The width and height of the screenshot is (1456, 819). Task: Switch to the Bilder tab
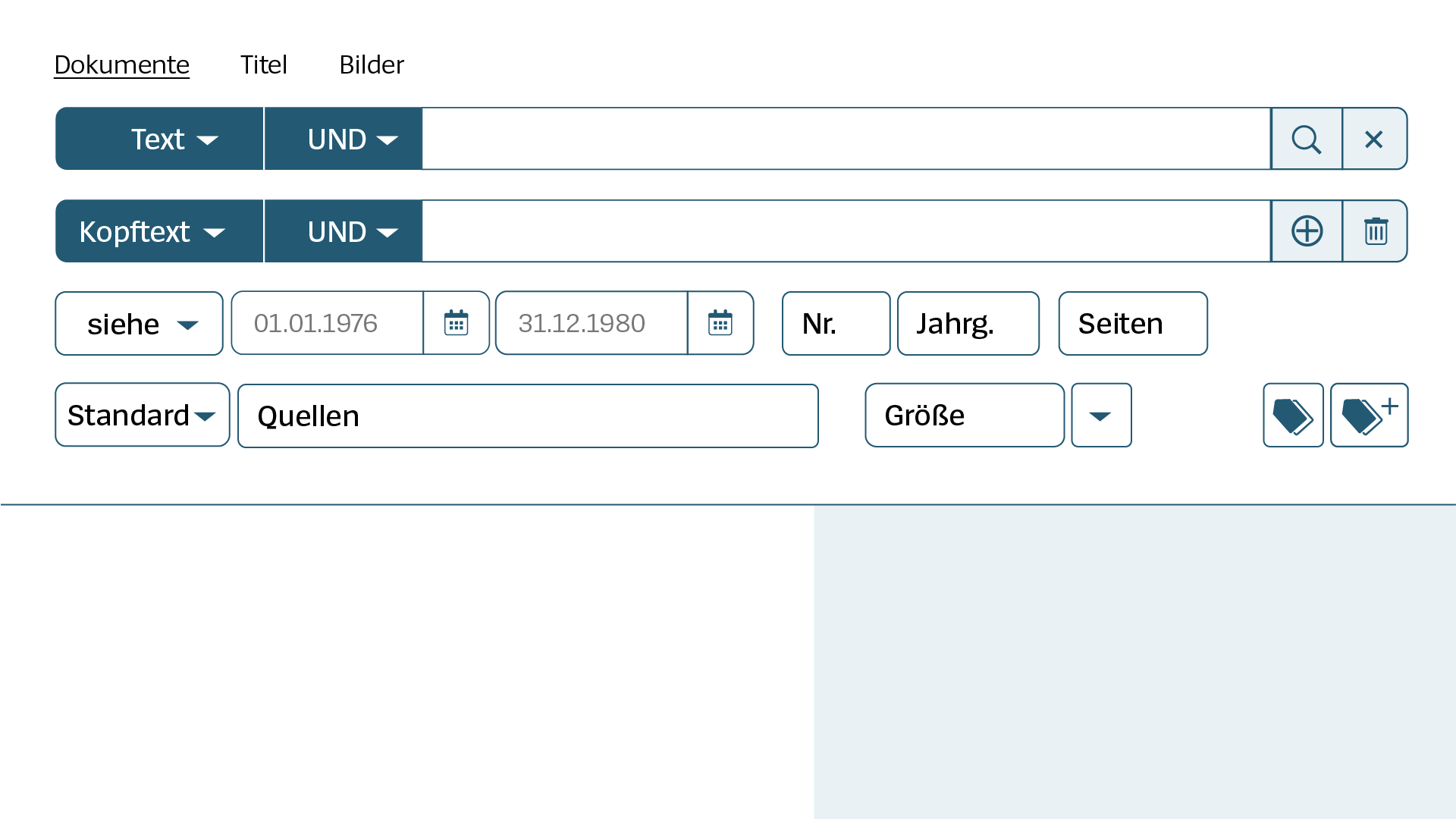pyautogui.click(x=372, y=64)
